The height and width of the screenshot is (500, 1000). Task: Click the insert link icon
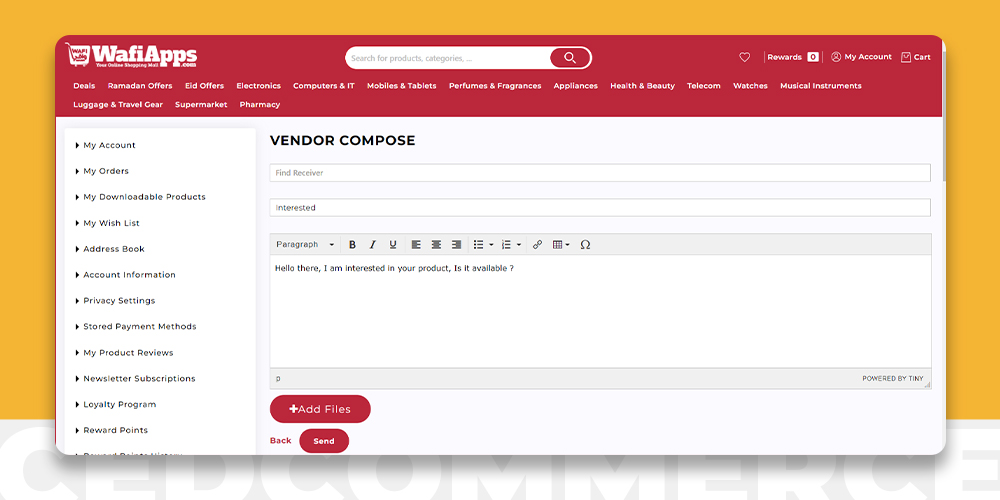[x=537, y=244]
